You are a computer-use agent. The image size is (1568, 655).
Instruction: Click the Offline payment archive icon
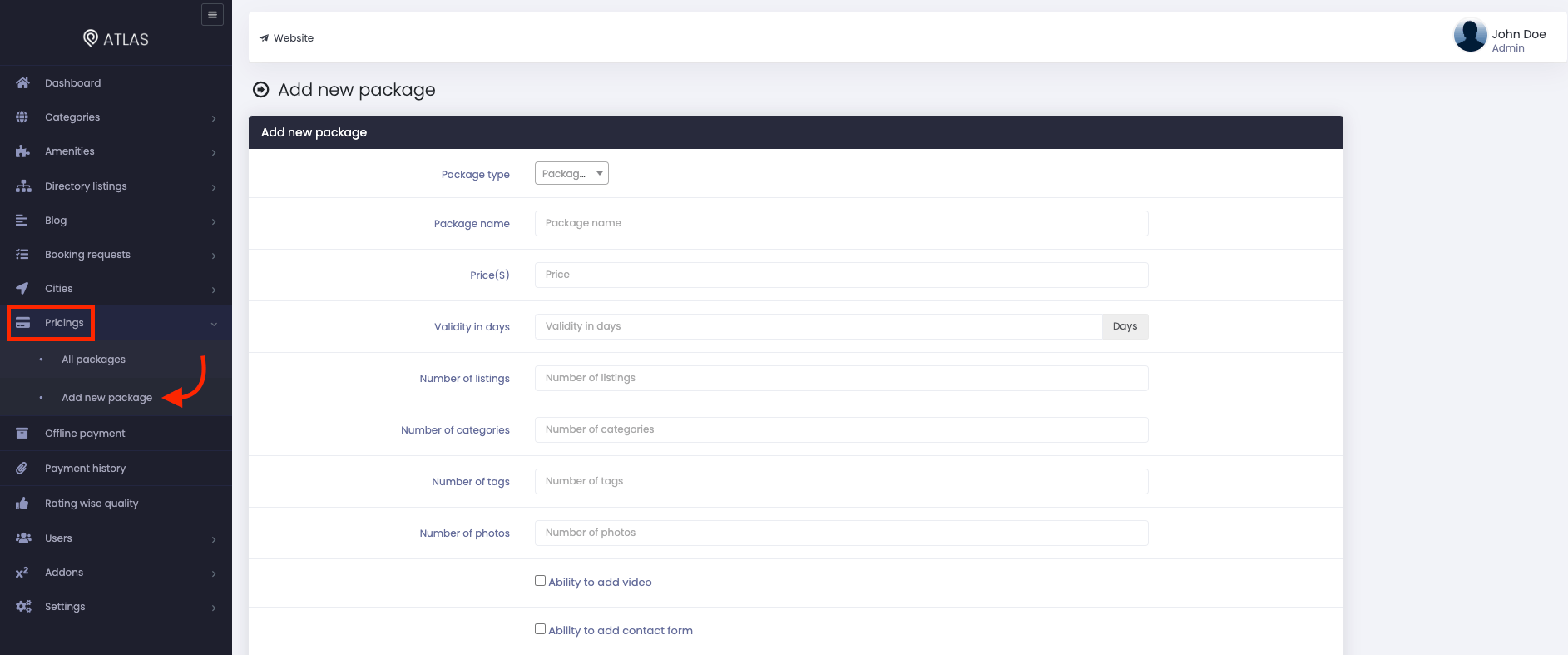22,434
